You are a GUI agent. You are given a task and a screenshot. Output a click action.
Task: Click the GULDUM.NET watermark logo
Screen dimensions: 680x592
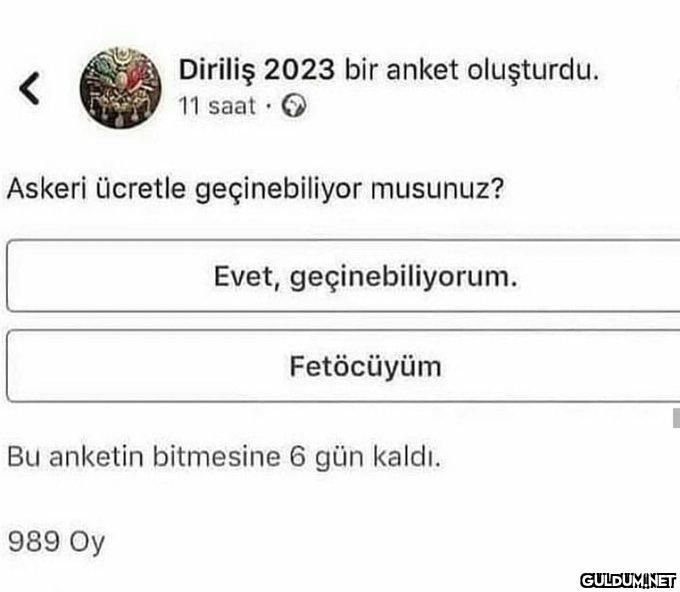[x=628, y=580]
